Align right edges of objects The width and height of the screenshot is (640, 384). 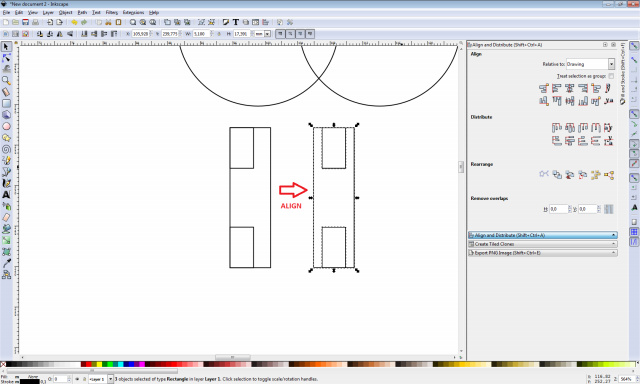[583, 88]
